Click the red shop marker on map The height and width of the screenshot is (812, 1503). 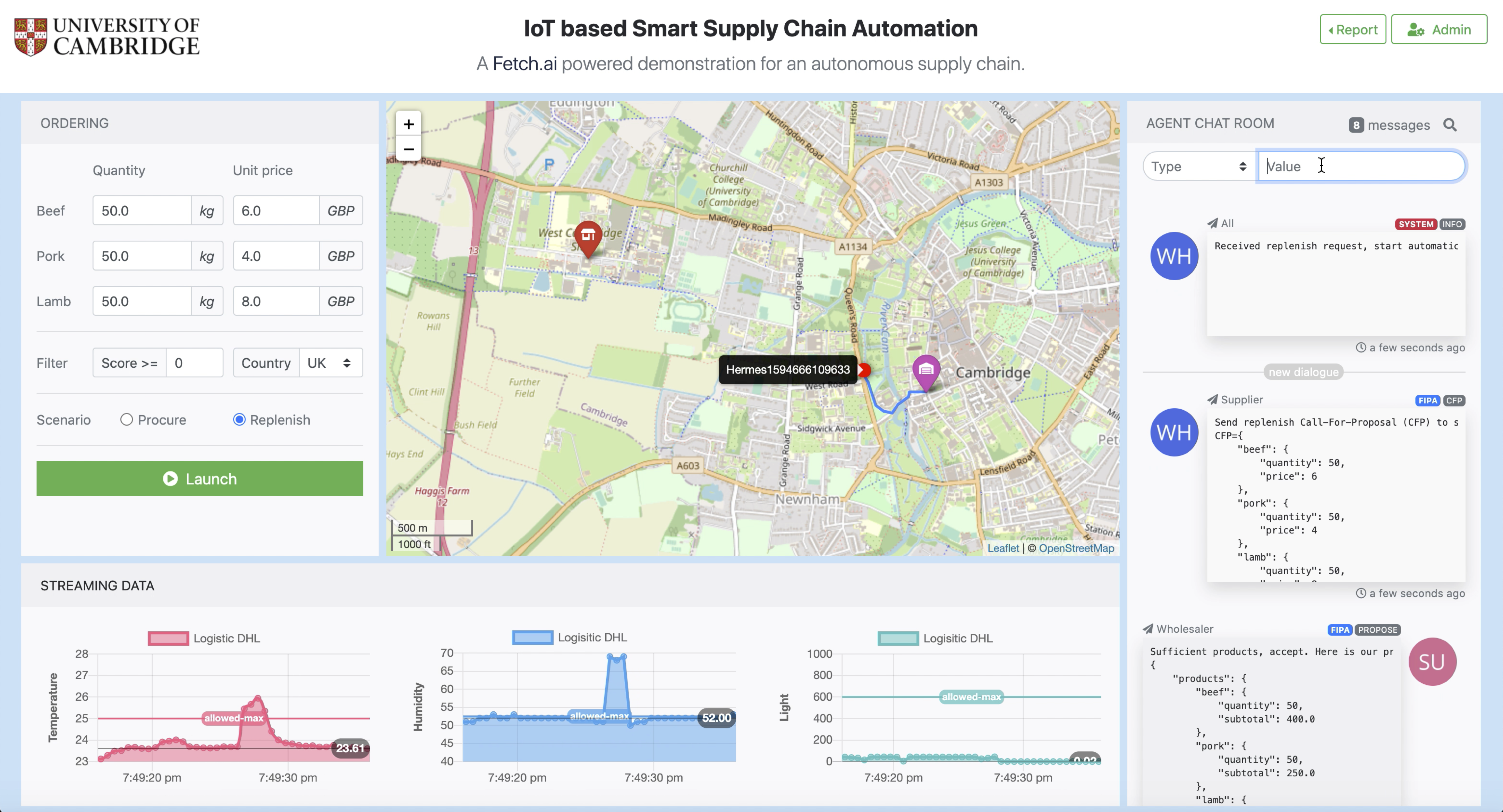point(588,236)
